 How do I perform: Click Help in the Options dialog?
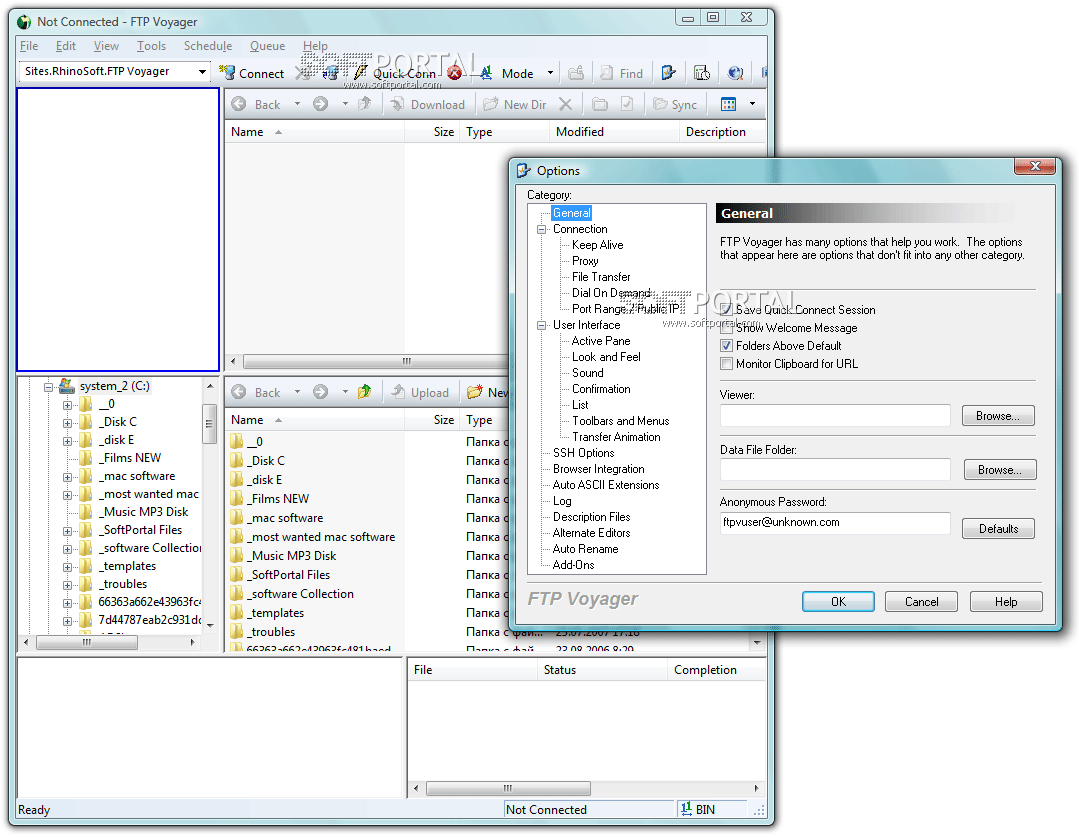click(1006, 602)
